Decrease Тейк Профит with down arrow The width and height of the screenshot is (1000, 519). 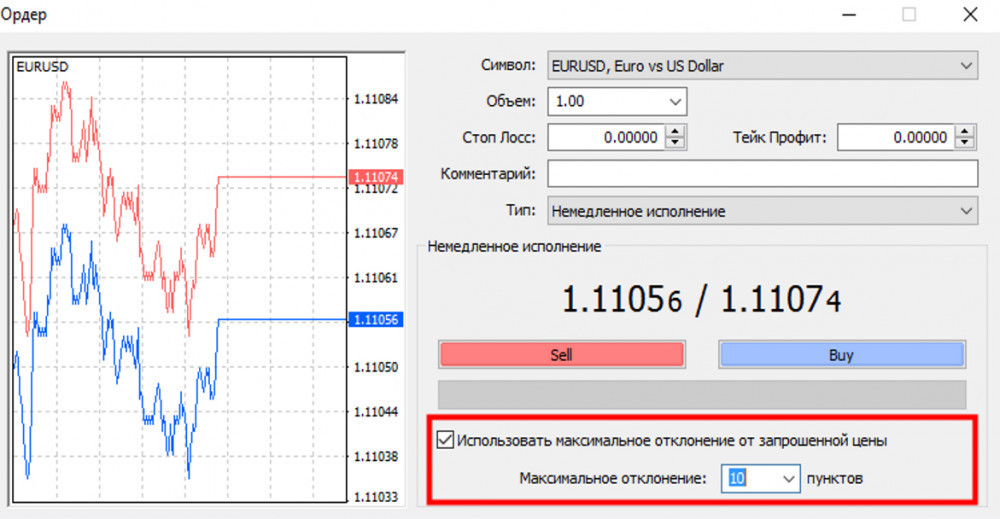click(x=965, y=144)
